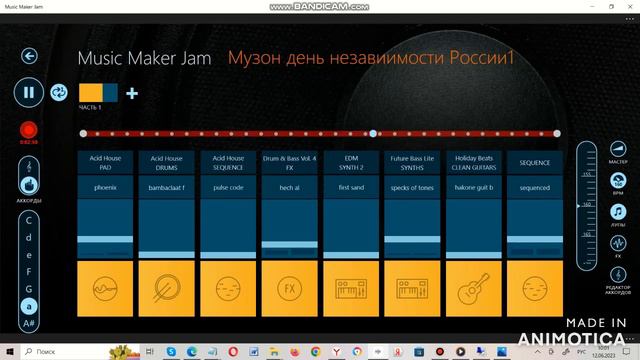Change the hakone guit b loop
Viewport: 640px width, 360px height.
pos(473,187)
